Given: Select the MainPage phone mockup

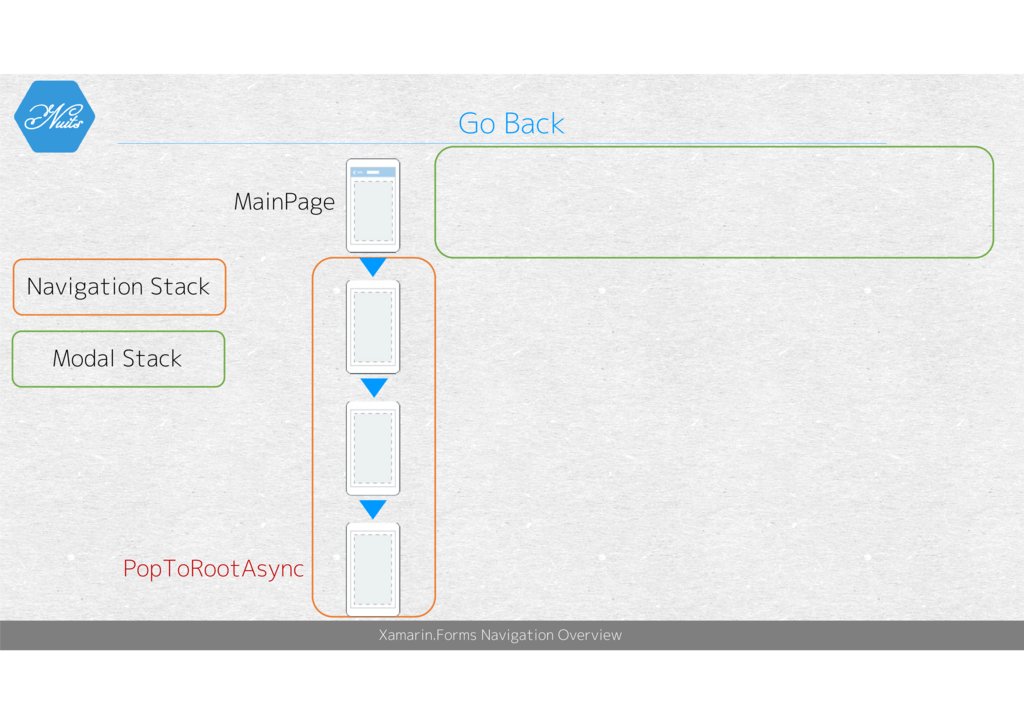Looking at the screenshot, I should click(373, 206).
